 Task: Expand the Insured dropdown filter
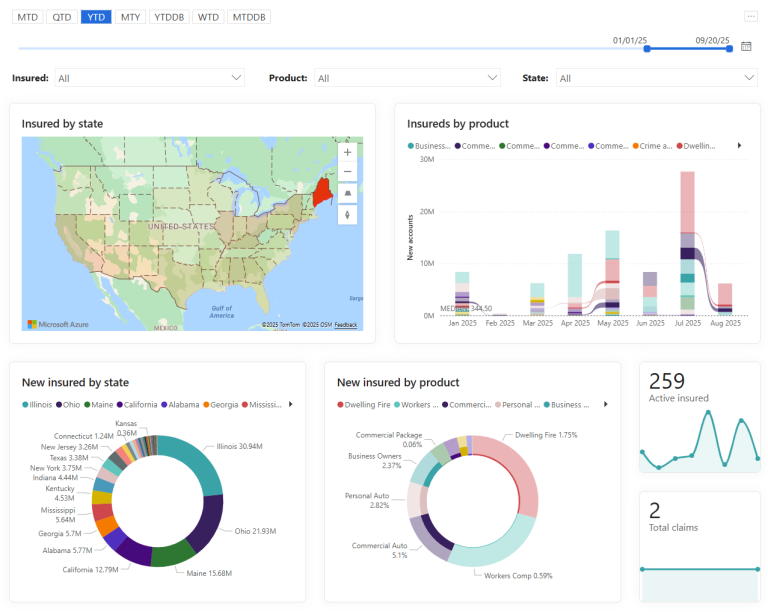[x=149, y=78]
